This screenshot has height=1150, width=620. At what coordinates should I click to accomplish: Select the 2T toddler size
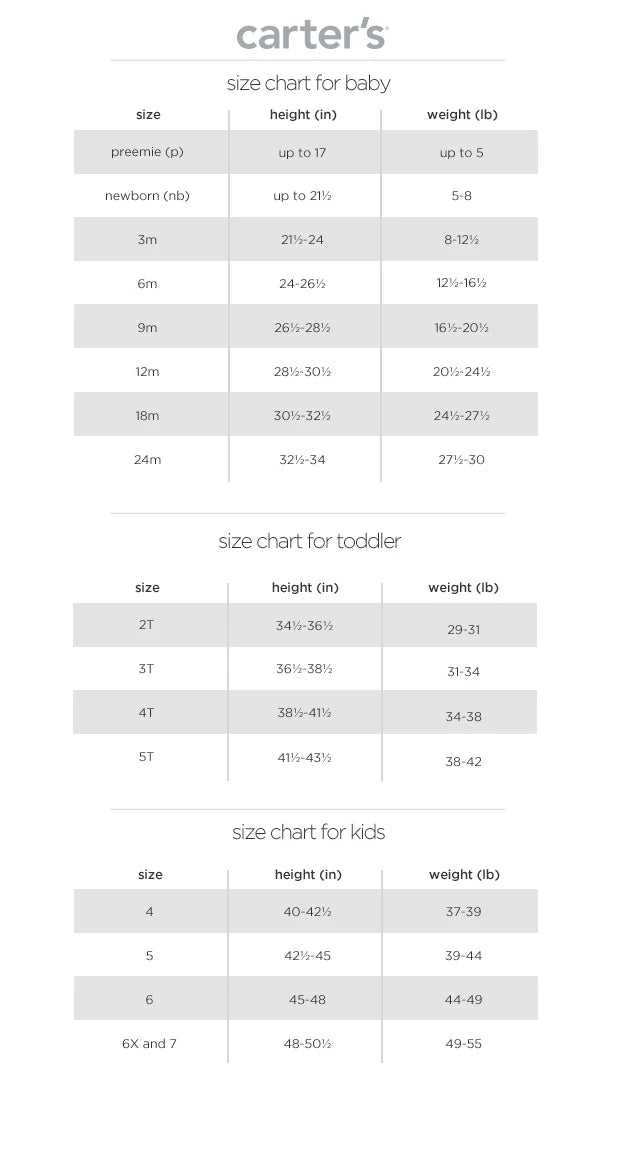[x=146, y=625]
